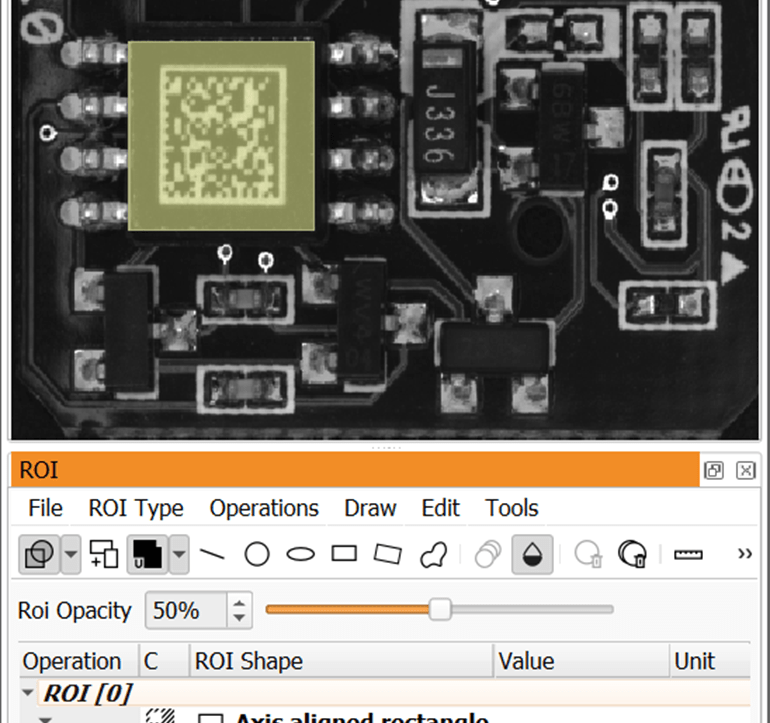Open the Edit menu

440,508
